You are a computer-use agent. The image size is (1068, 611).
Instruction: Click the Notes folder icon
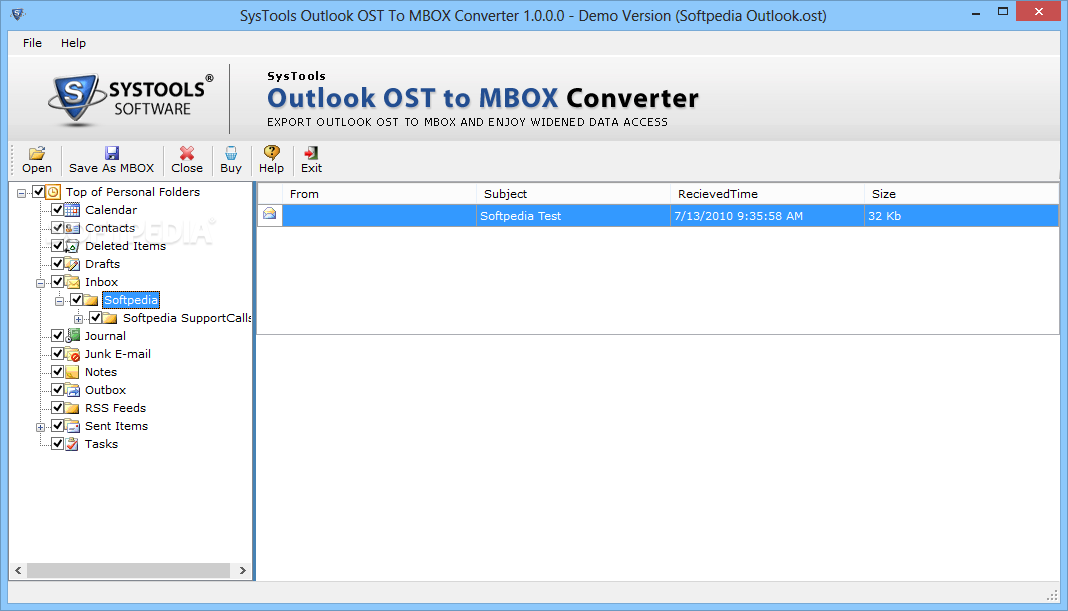(72, 372)
